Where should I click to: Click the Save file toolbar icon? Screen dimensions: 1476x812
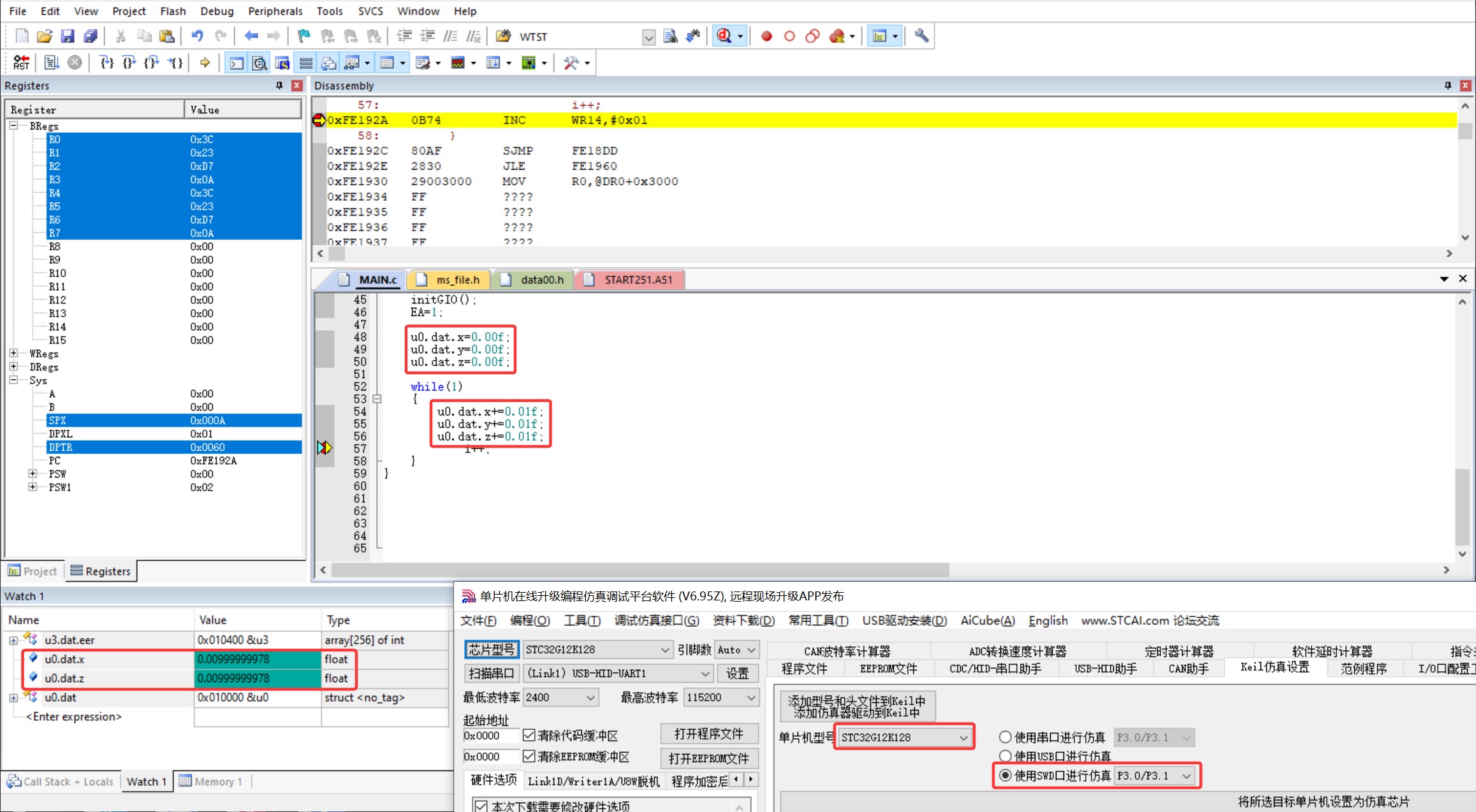[68, 36]
